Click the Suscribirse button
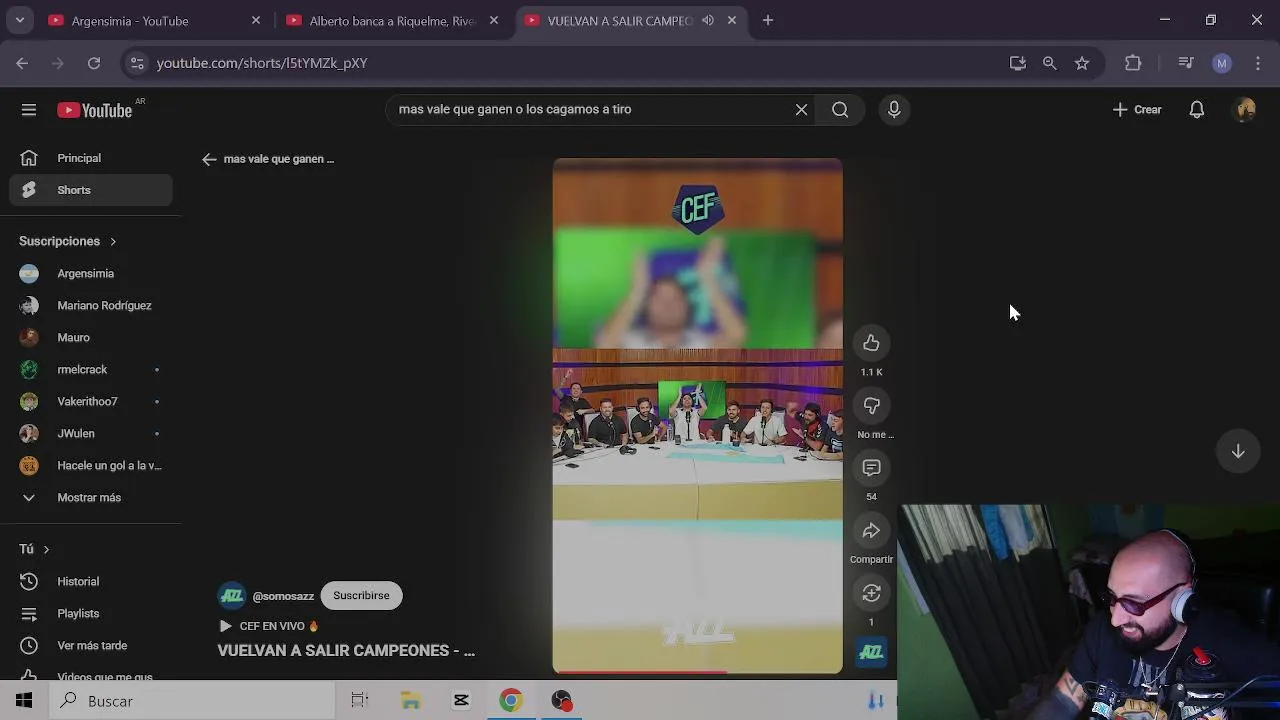Screen dimensions: 1280x720 click(x=361, y=596)
